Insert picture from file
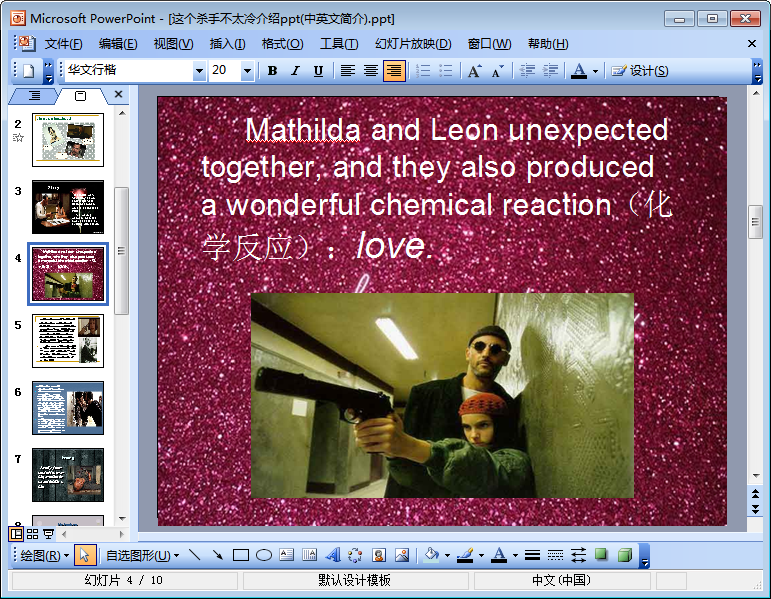The height and width of the screenshot is (599, 771). pos(402,555)
